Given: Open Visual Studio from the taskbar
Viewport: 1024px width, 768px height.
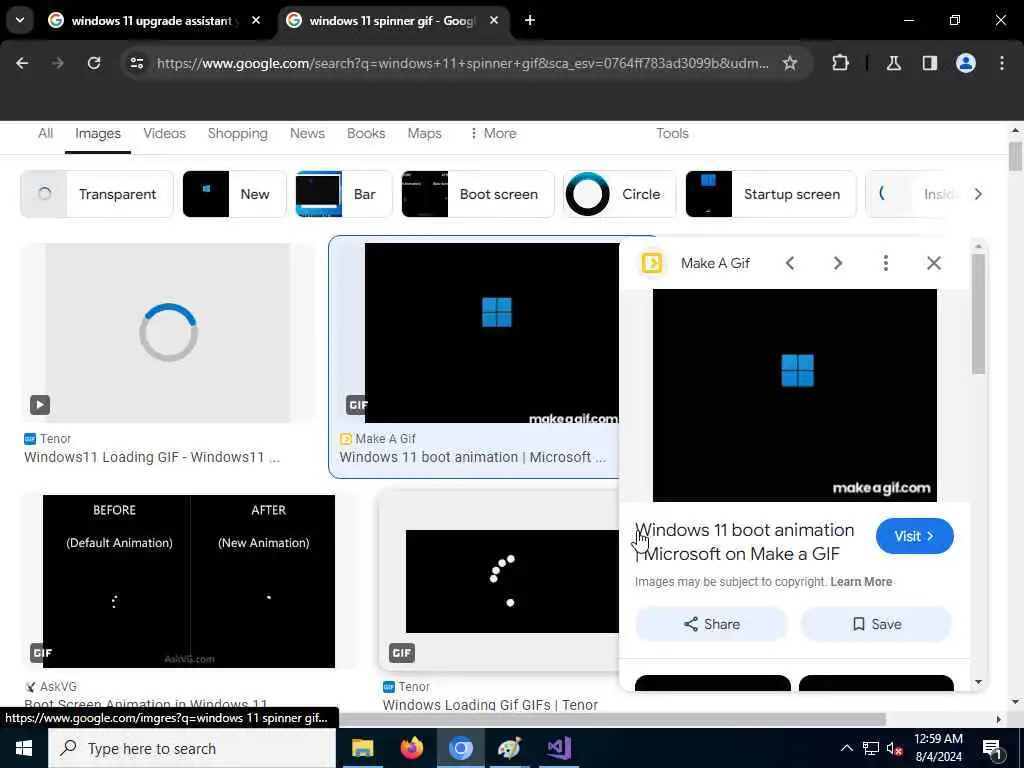Looking at the screenshot, I should click(559, 748).
